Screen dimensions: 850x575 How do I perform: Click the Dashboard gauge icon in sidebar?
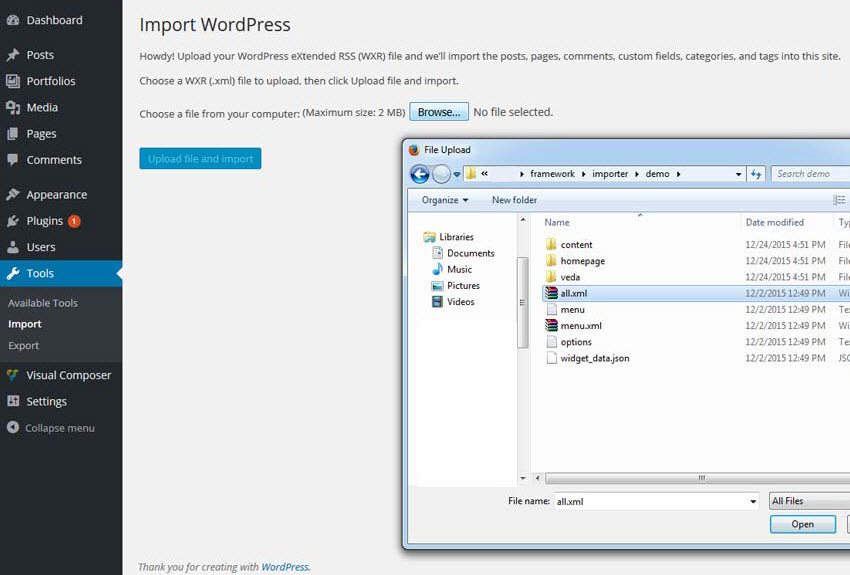(x=13, y=20)
